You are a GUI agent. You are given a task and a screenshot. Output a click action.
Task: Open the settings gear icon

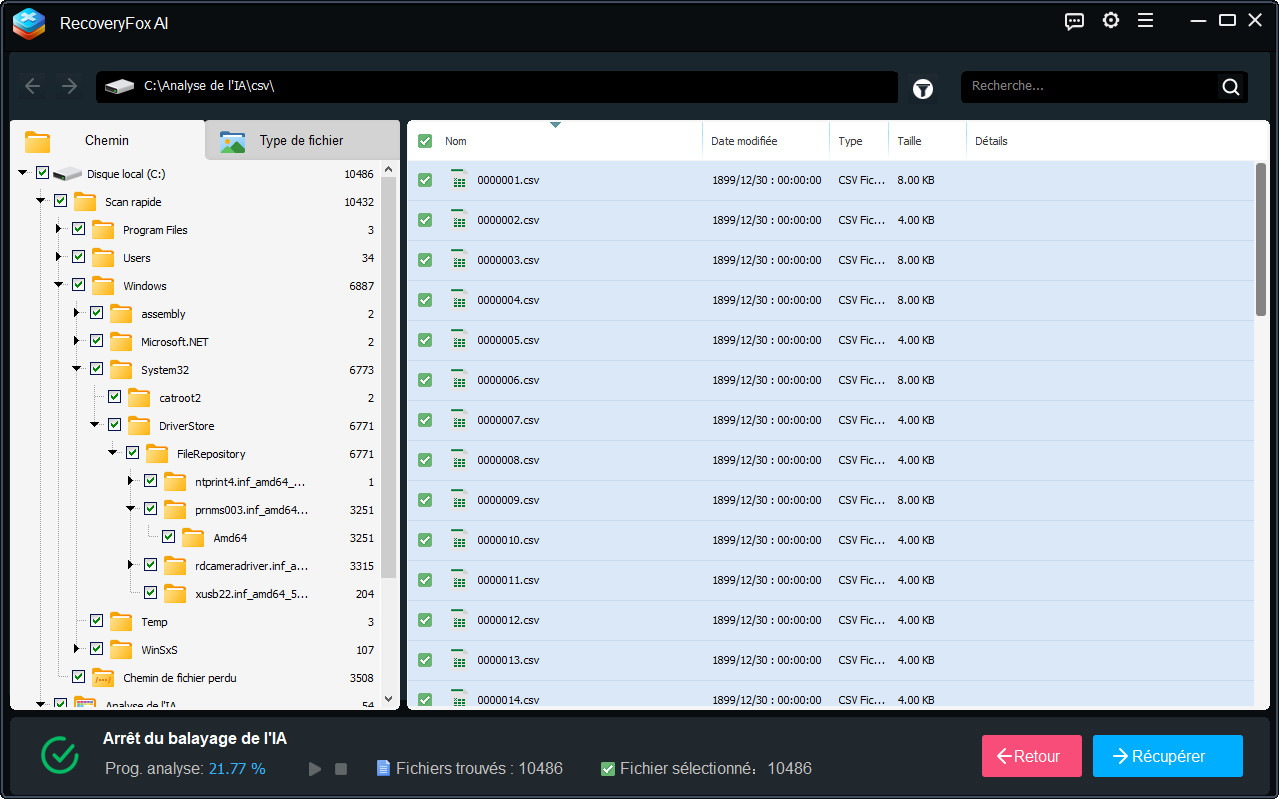(1110, 21)
